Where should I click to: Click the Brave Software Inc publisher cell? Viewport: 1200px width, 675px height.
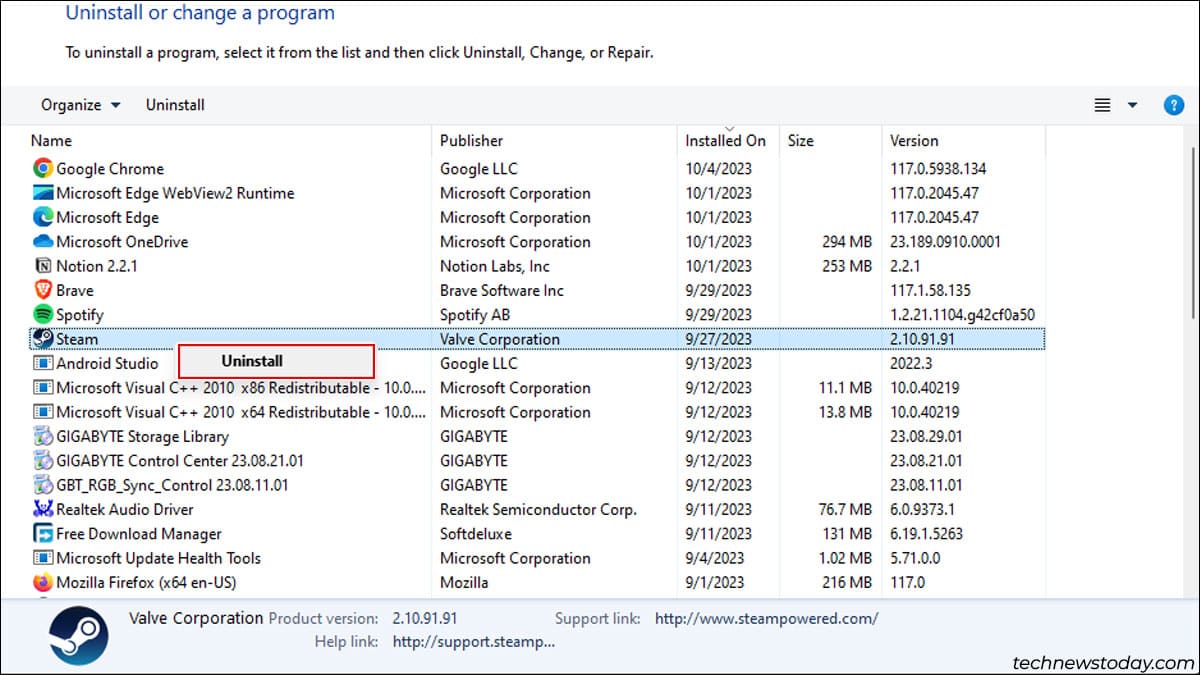(x=502, y=290)
